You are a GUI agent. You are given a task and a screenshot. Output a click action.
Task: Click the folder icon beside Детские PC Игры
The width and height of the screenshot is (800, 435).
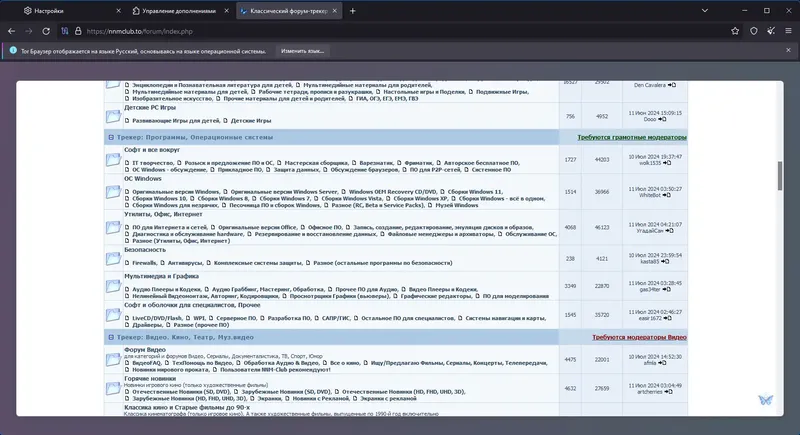(113, 116)
